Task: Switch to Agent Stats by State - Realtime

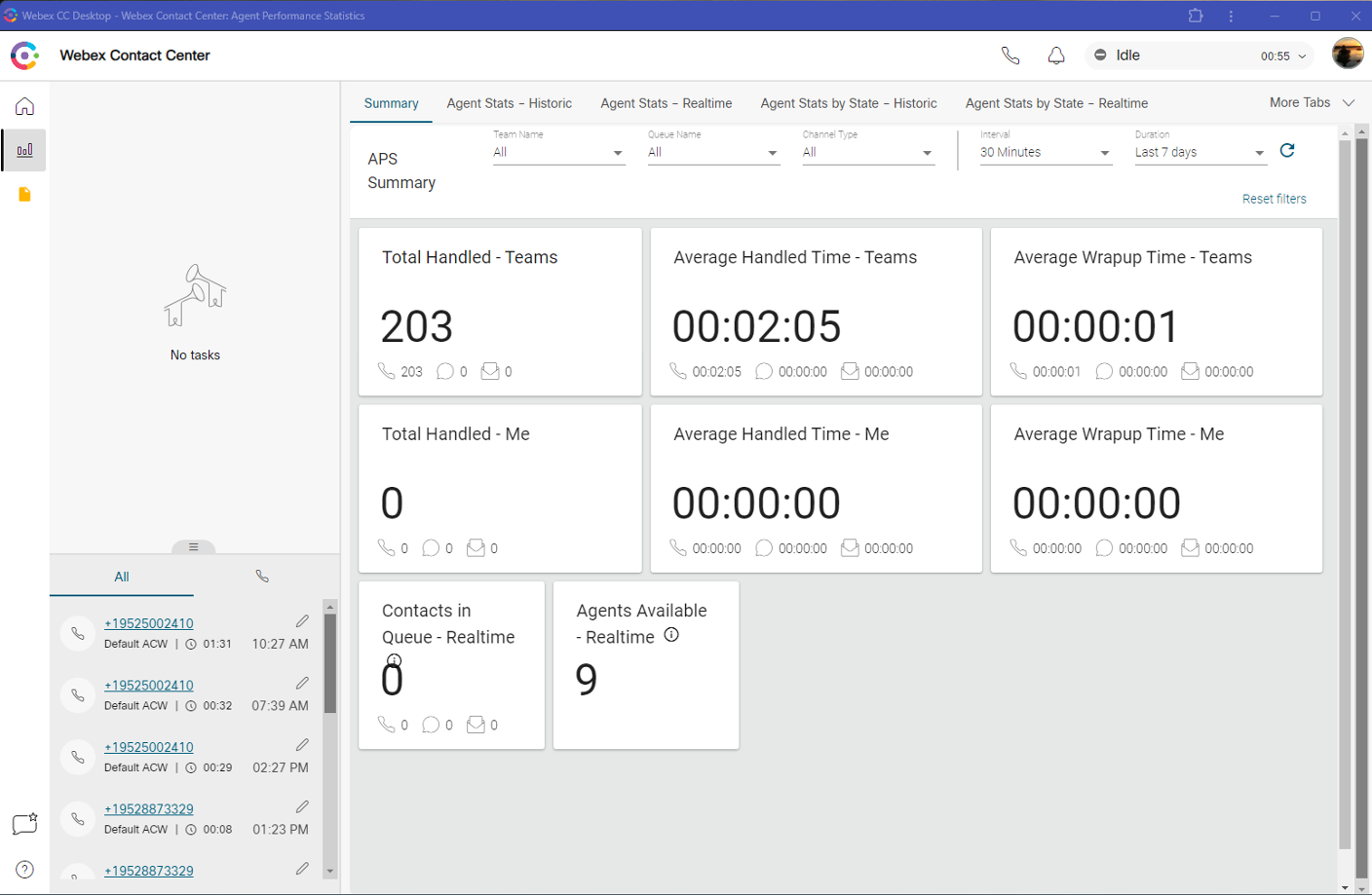Action: pyautogui.click(x=1056, y=103)
